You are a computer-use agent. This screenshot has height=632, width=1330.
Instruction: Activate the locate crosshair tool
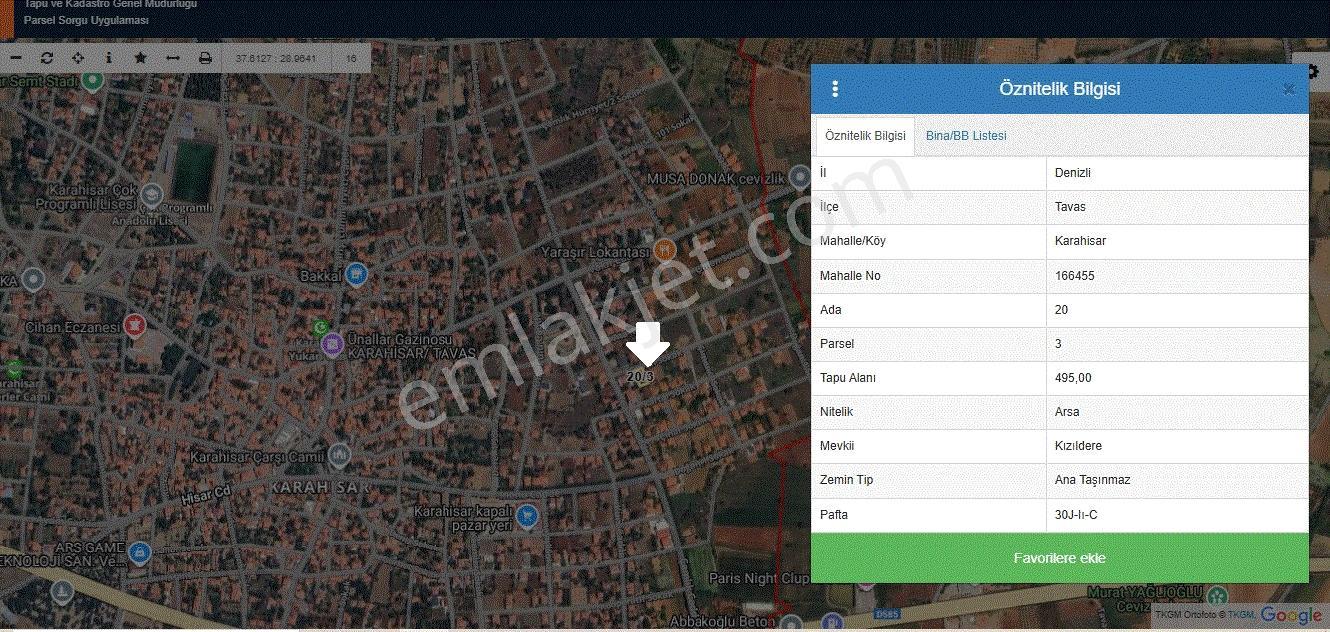[x=78, y=58]
